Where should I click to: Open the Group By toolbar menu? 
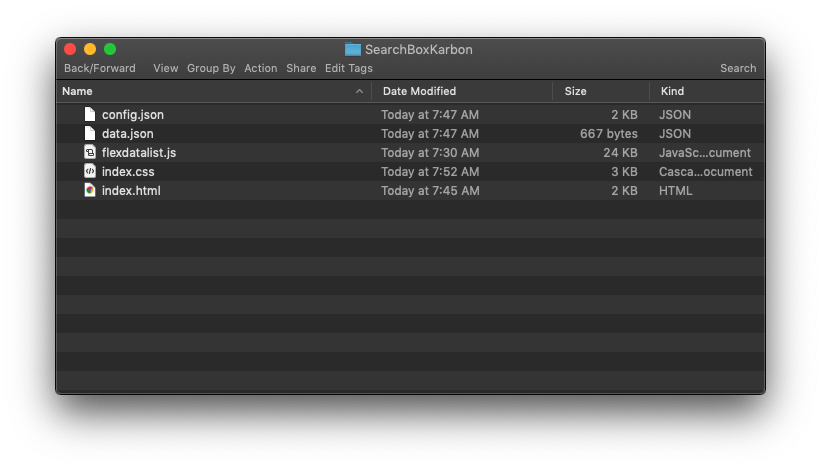click(x=211, y=68)
